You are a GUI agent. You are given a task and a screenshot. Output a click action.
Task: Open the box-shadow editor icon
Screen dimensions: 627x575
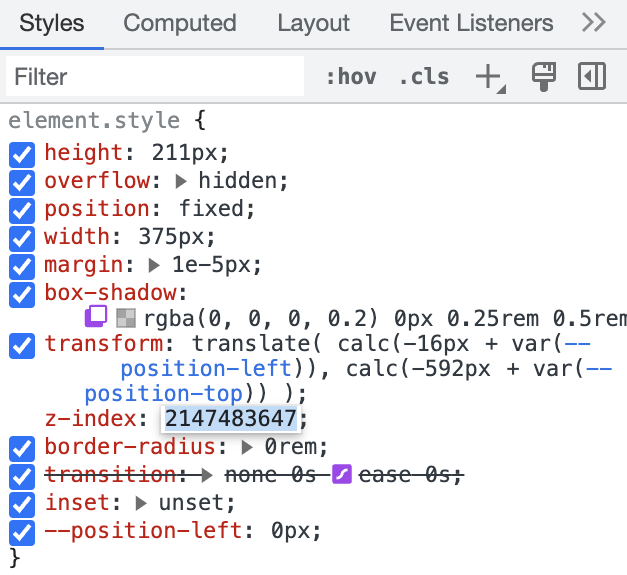point(96,316)
